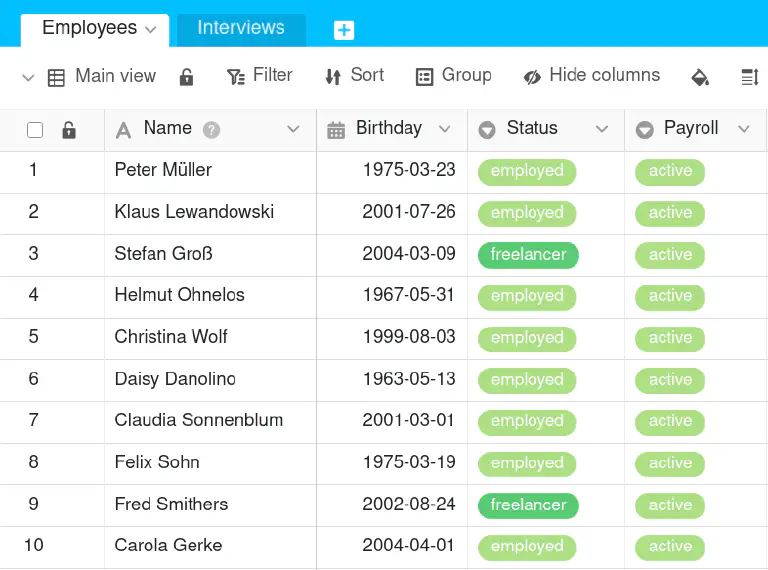The image size is (768, 570).
Task: Expand the Payroll column dropdown arrow
Action: [x=743, y=129]
